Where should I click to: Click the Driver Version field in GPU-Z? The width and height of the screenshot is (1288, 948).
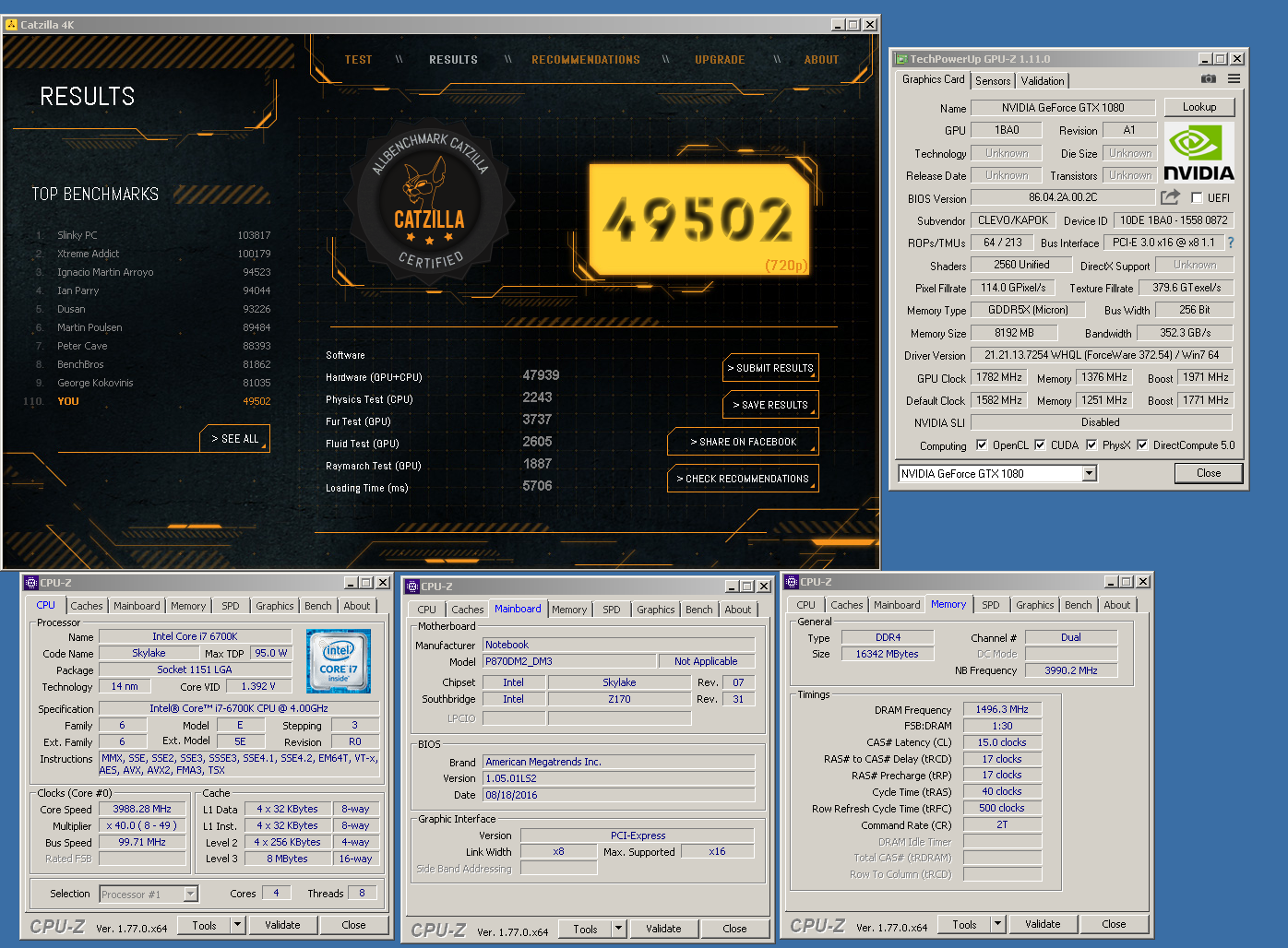coord(1102,355)
